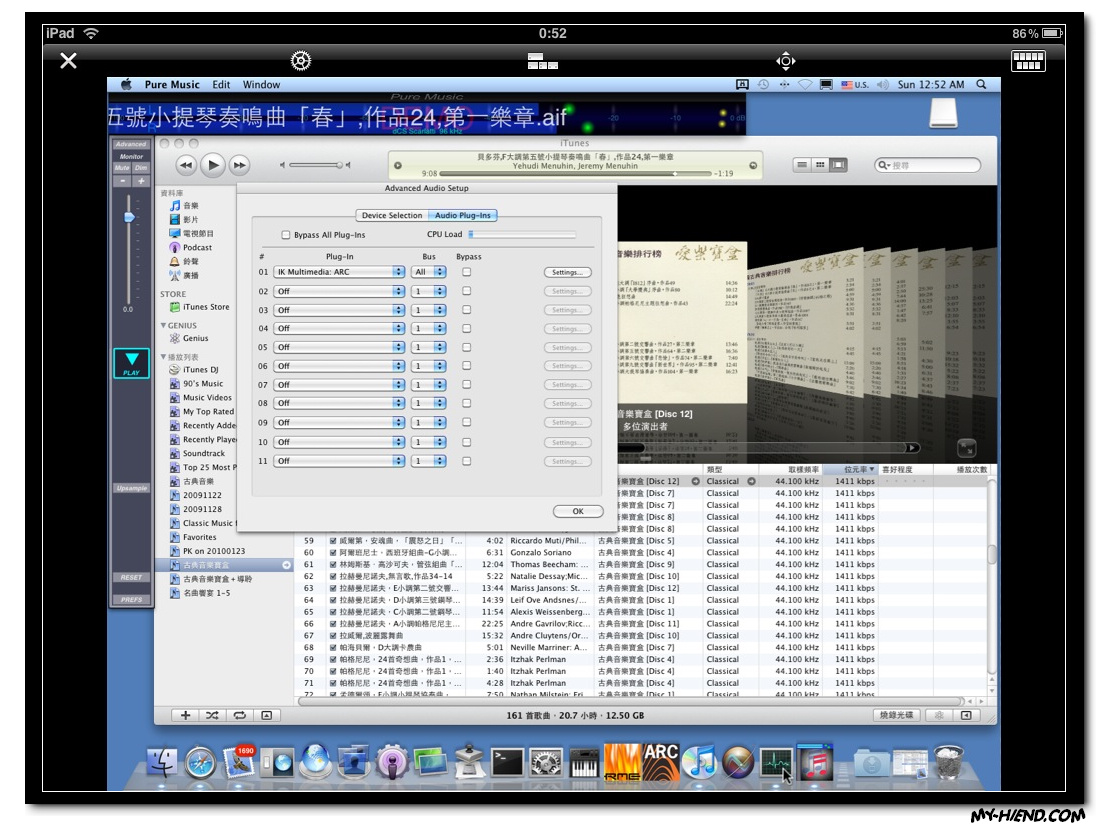Open plug-in 02 Off dropdown

339,291
